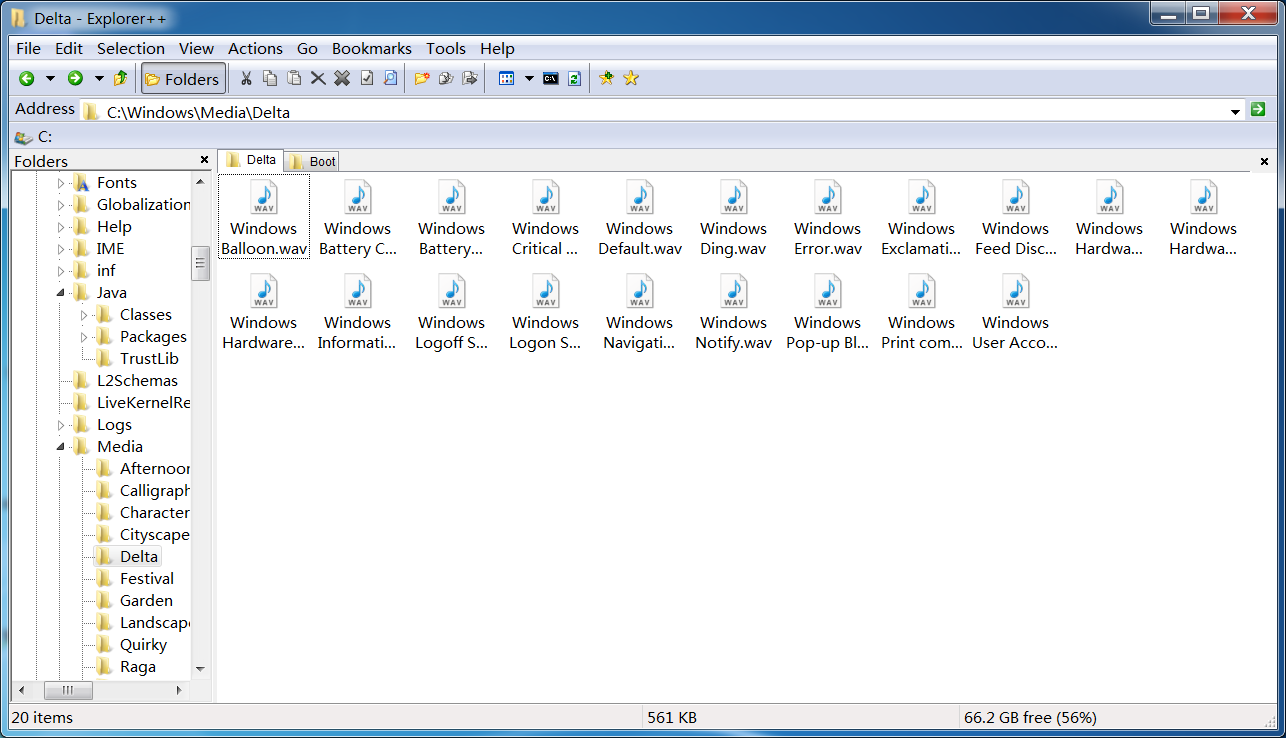This screenshot has height=738, width=1286.
Task: Close the Folders pane with X
Action: [204, 160]
